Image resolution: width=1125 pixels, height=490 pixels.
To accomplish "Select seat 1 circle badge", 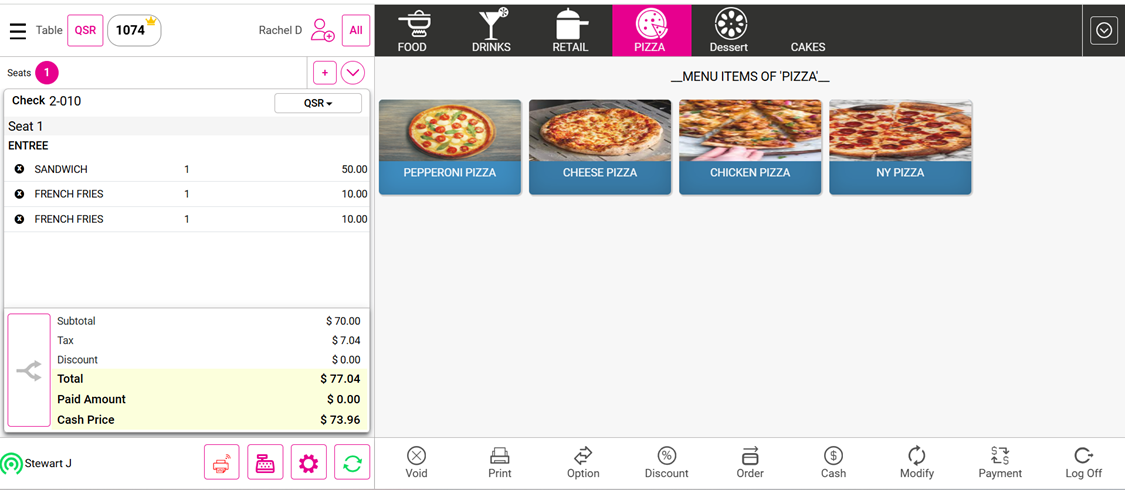I will tap(46, 73).
